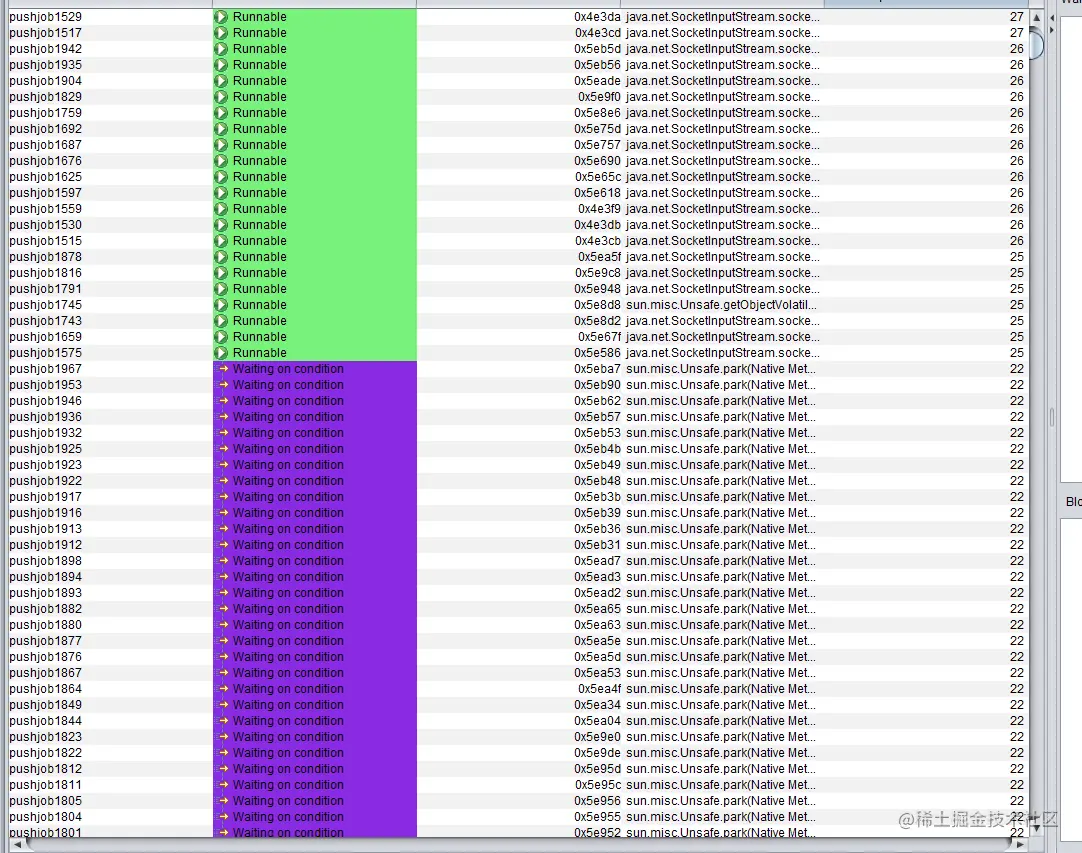Image resolution: width=1082 pixels, height=853 pixels.
Task: Click the waiting arrow icon for pushjob1876
Action: click(x=223, y=657)
